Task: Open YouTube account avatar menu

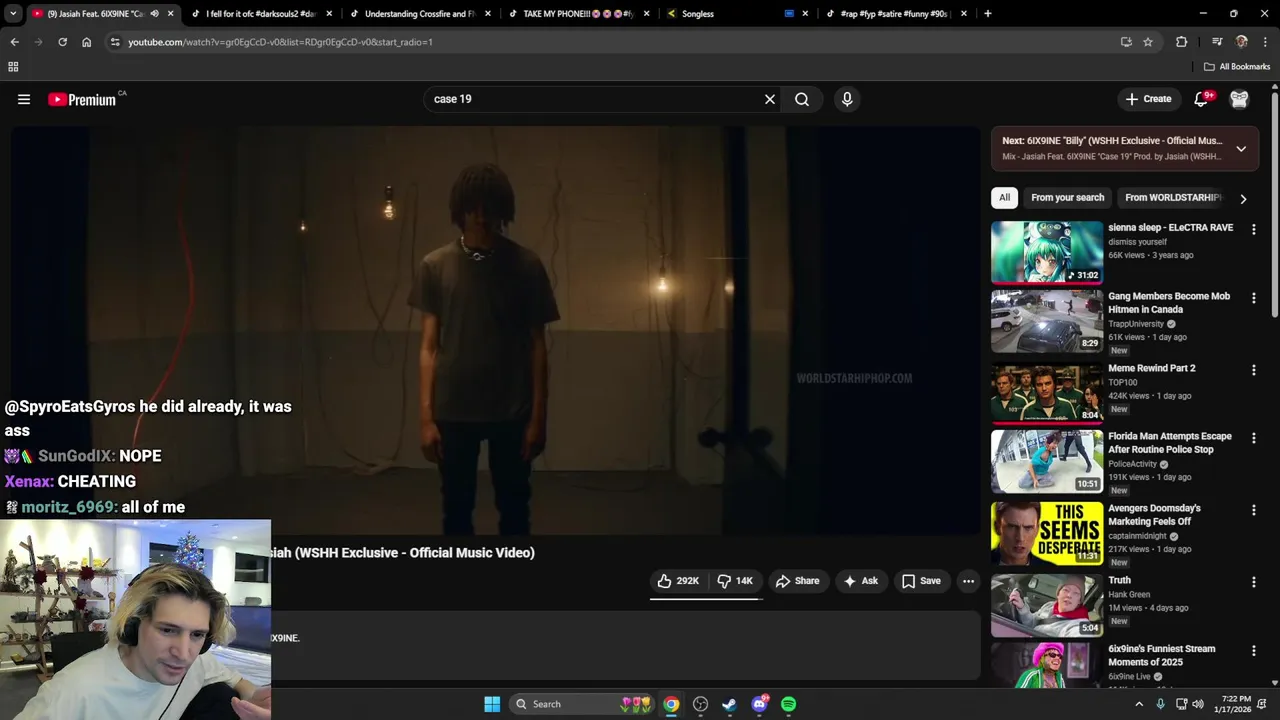Action: click(x=1239, y=99)
